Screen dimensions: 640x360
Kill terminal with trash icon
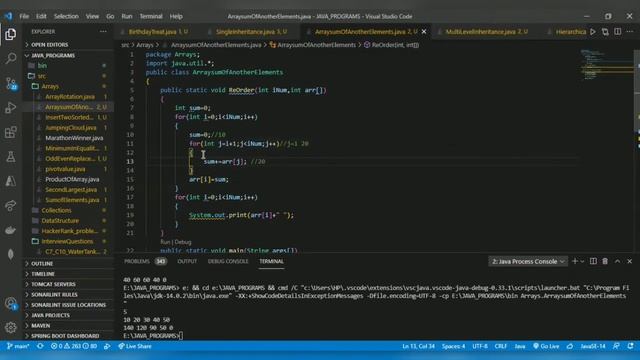coord(605,261)
